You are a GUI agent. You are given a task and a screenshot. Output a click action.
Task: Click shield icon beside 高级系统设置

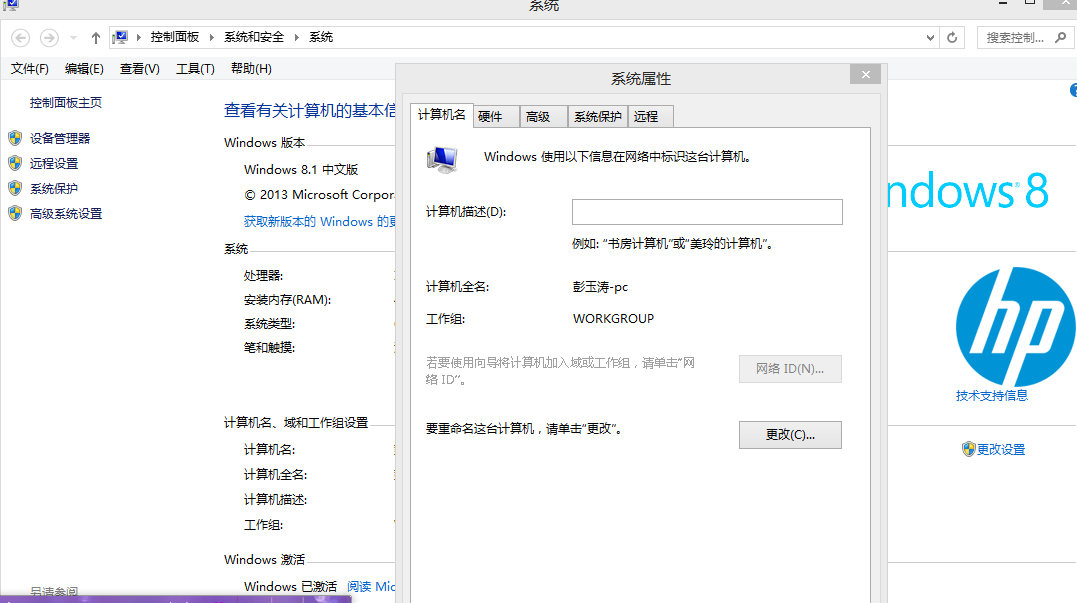[15, 214]
